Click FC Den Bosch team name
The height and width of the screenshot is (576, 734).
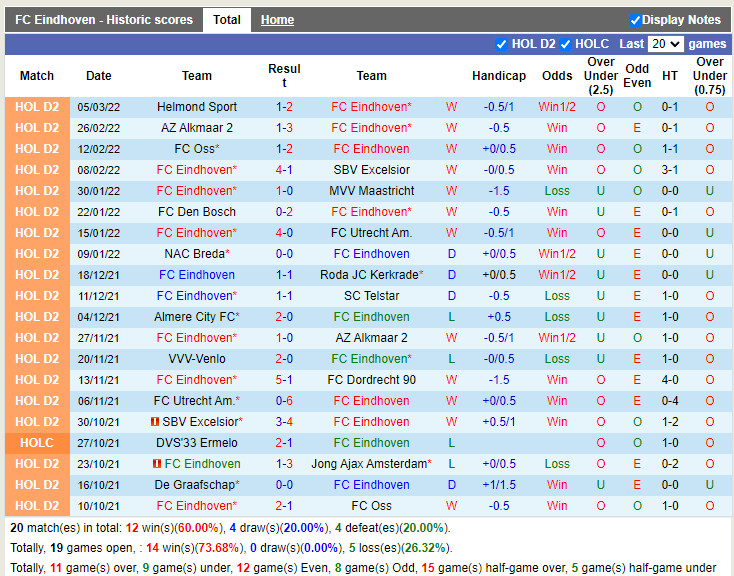[x=197, y=212]
